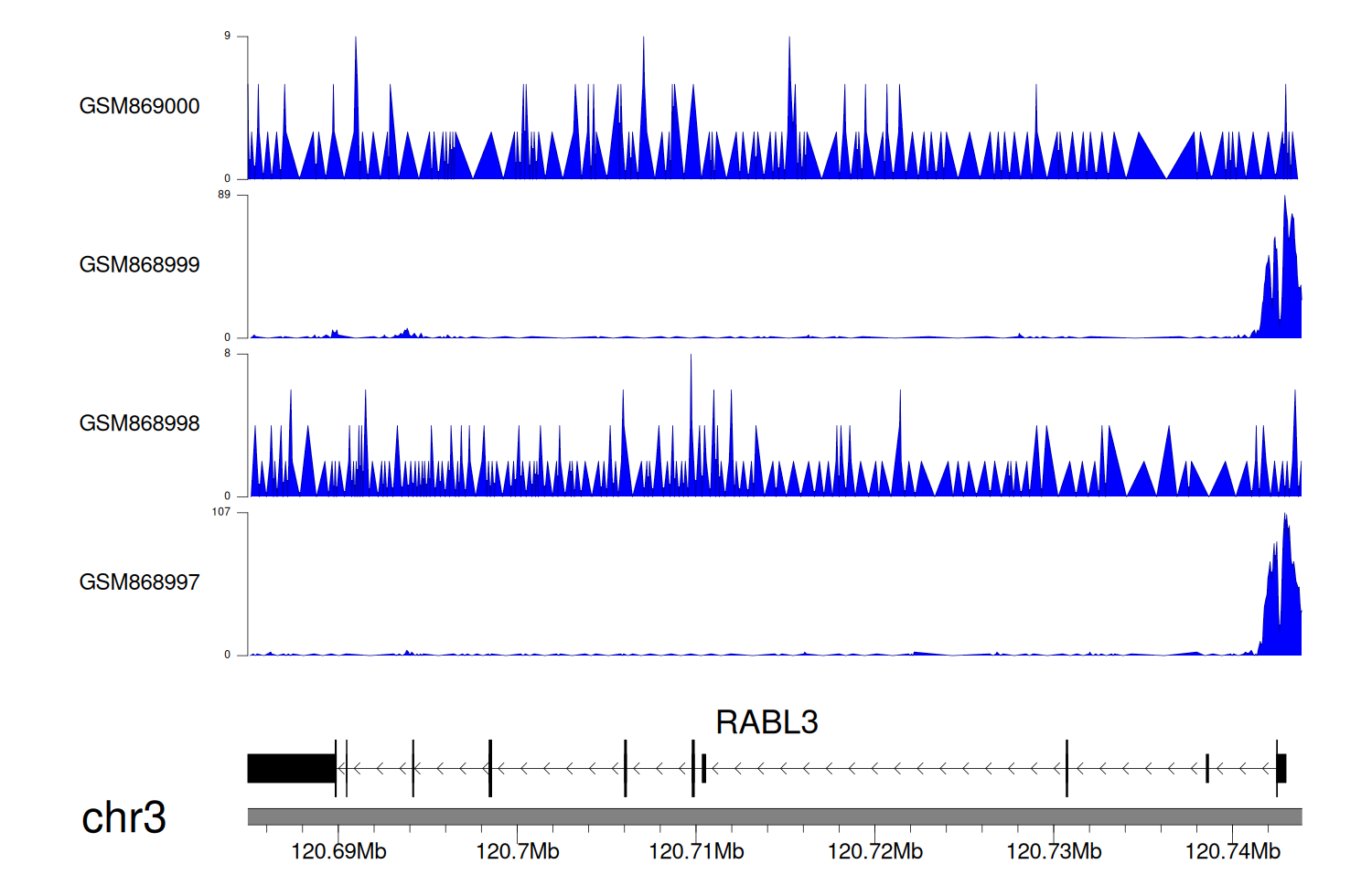
Task: Click the y-axis maximum 107 label
Action: pos(220,512)
